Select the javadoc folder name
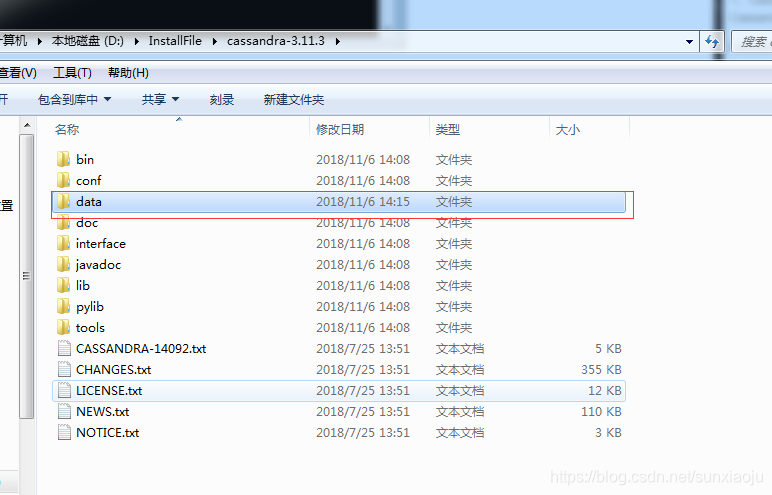This screenshot has height=495, width=772. [98, 265]
